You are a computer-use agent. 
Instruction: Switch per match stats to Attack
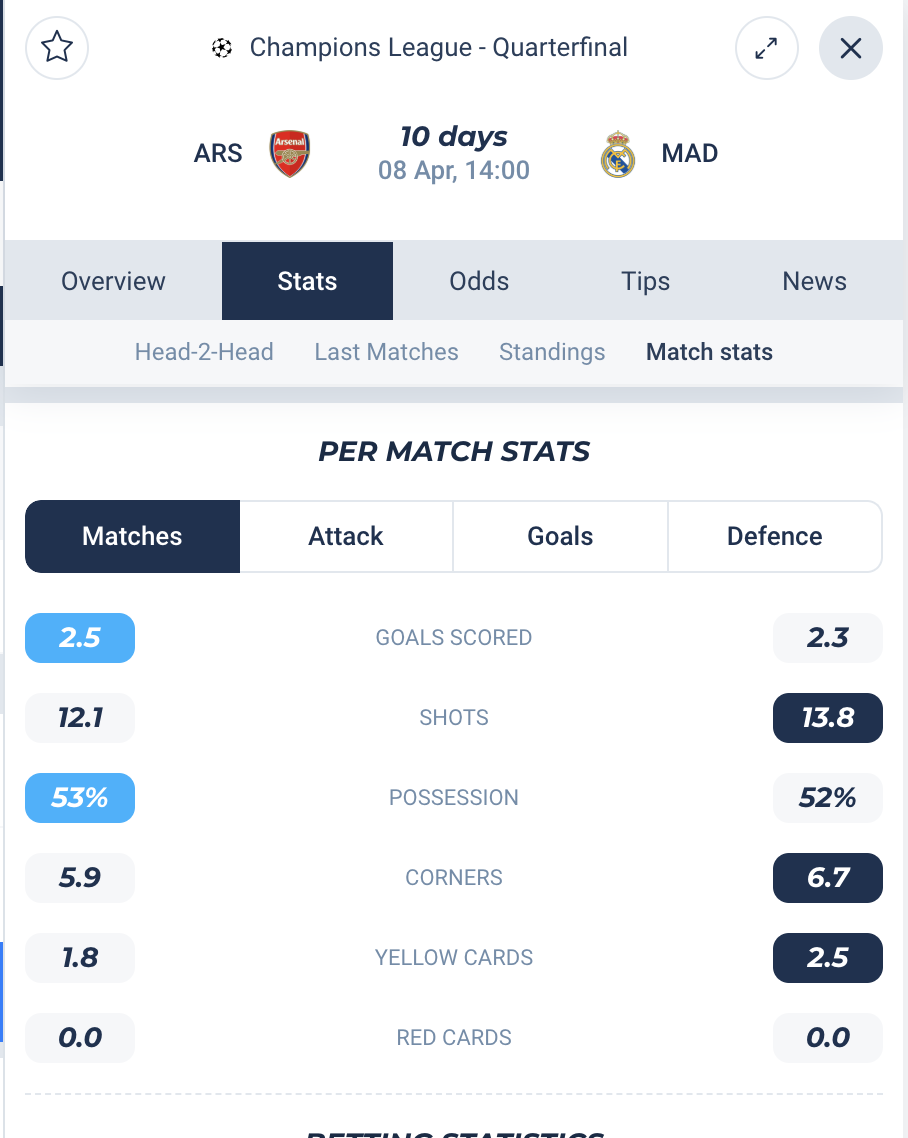[346, 536]
